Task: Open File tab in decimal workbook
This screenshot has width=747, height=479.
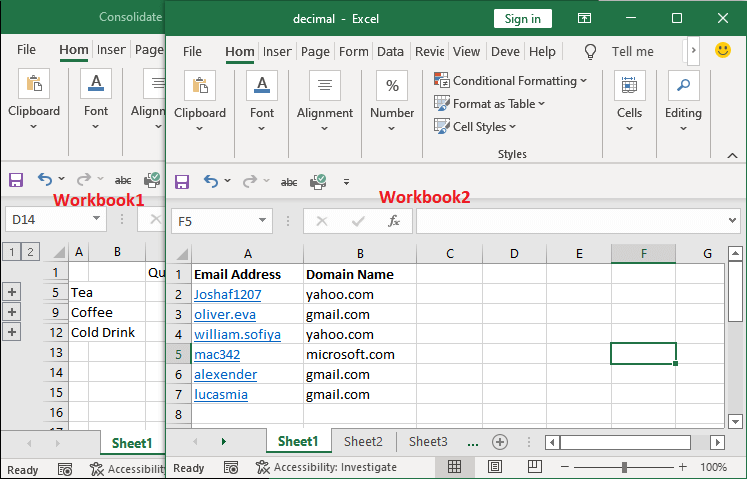Action: click(192, 51)
